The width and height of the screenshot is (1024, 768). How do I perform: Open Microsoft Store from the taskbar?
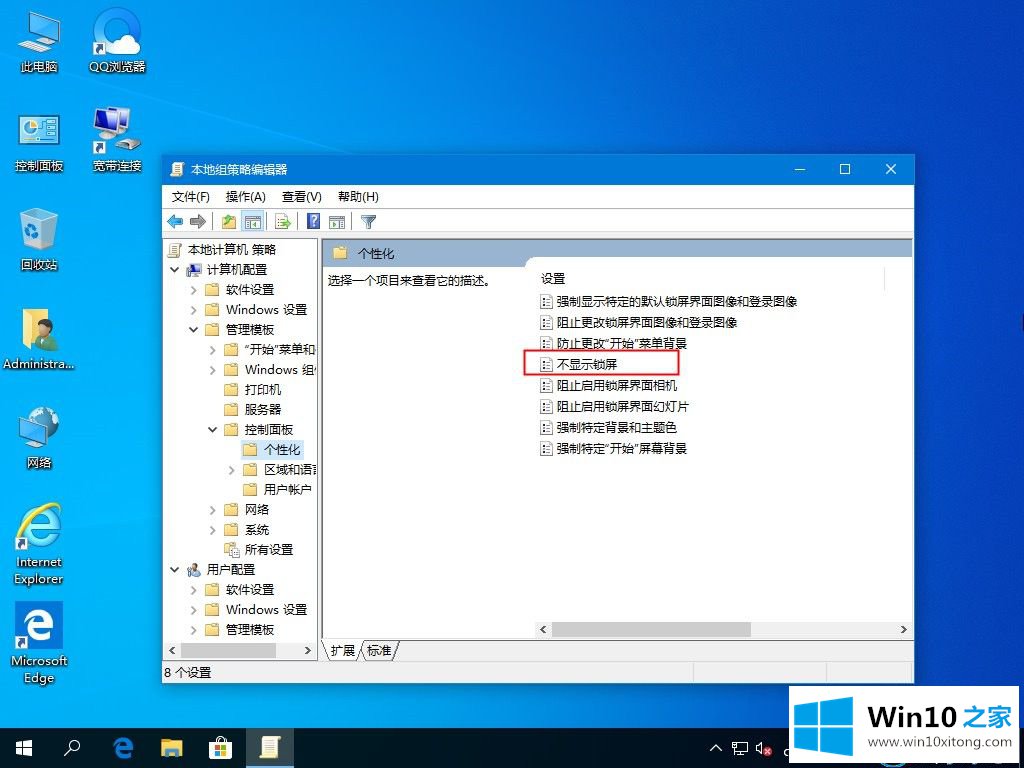coord(220,747)
